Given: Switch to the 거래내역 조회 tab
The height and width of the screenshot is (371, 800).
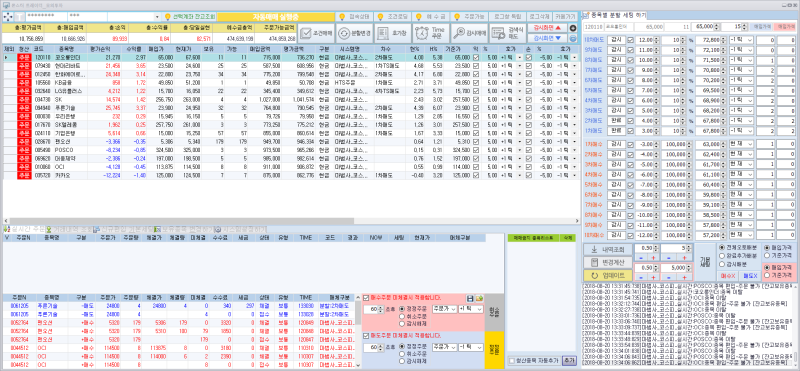Looking at the screenshot, I should (69, 230).
